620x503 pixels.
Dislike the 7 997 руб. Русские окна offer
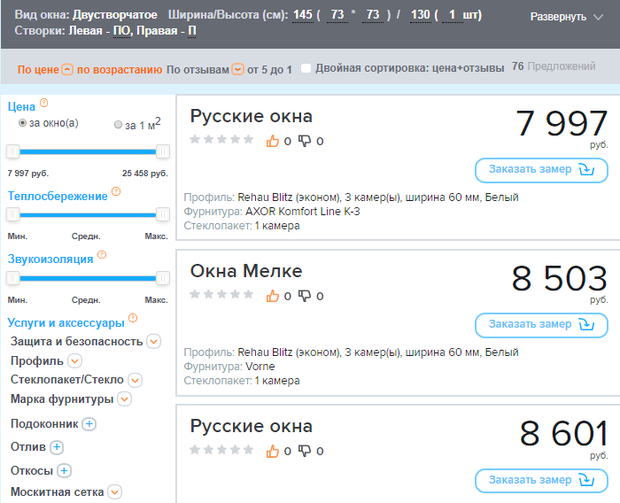304,141
